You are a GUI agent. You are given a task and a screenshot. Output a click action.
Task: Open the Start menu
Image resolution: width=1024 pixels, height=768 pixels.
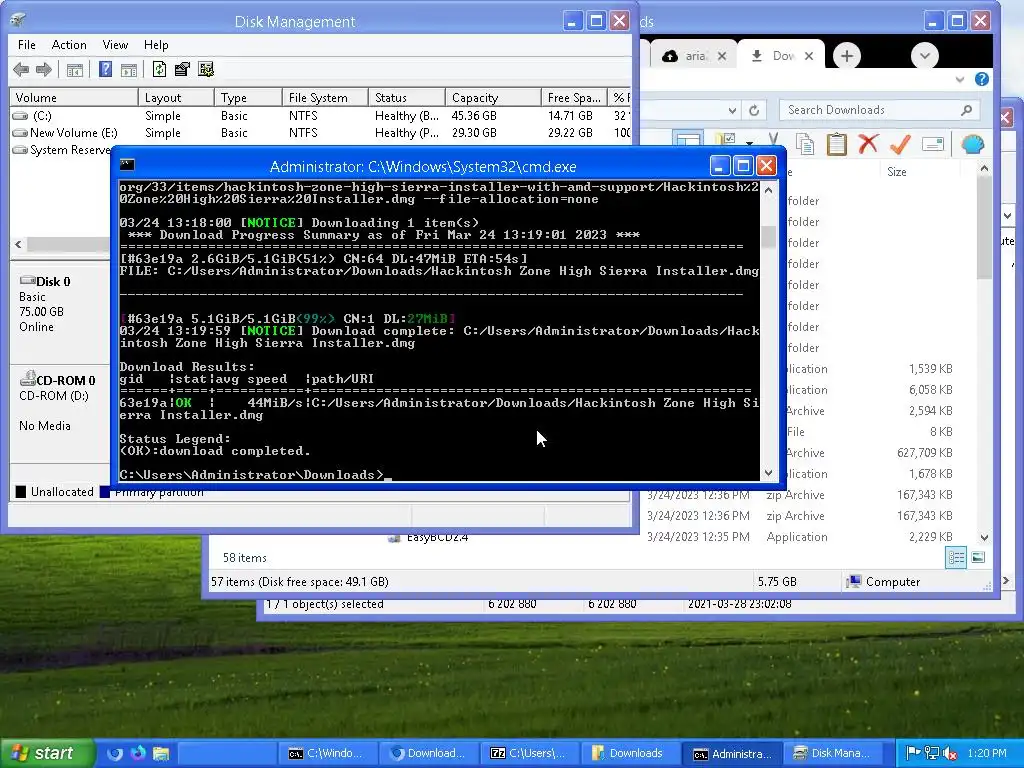click(47, 753)
